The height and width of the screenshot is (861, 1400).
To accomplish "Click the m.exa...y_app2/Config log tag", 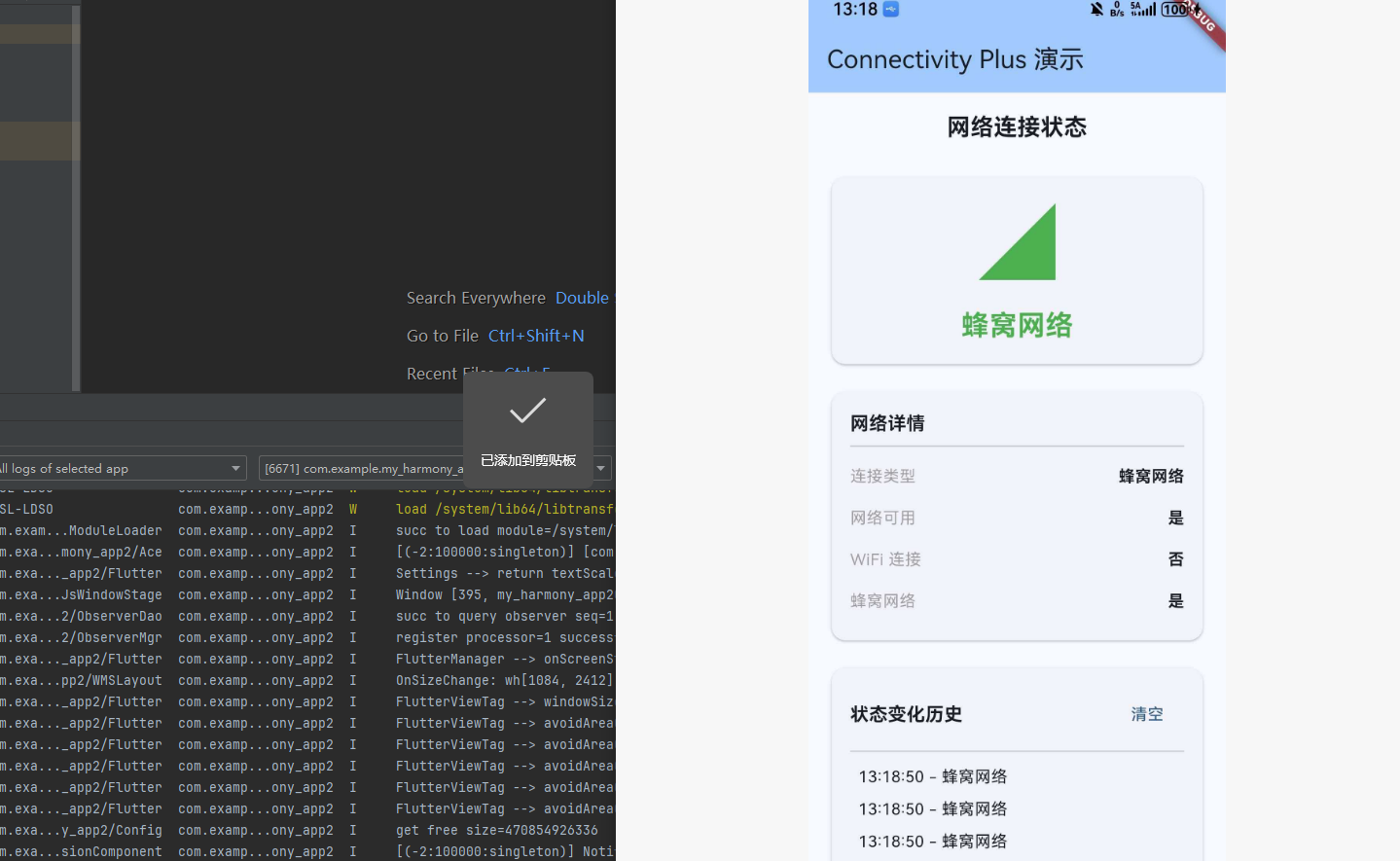I will [x=81, y=830].
